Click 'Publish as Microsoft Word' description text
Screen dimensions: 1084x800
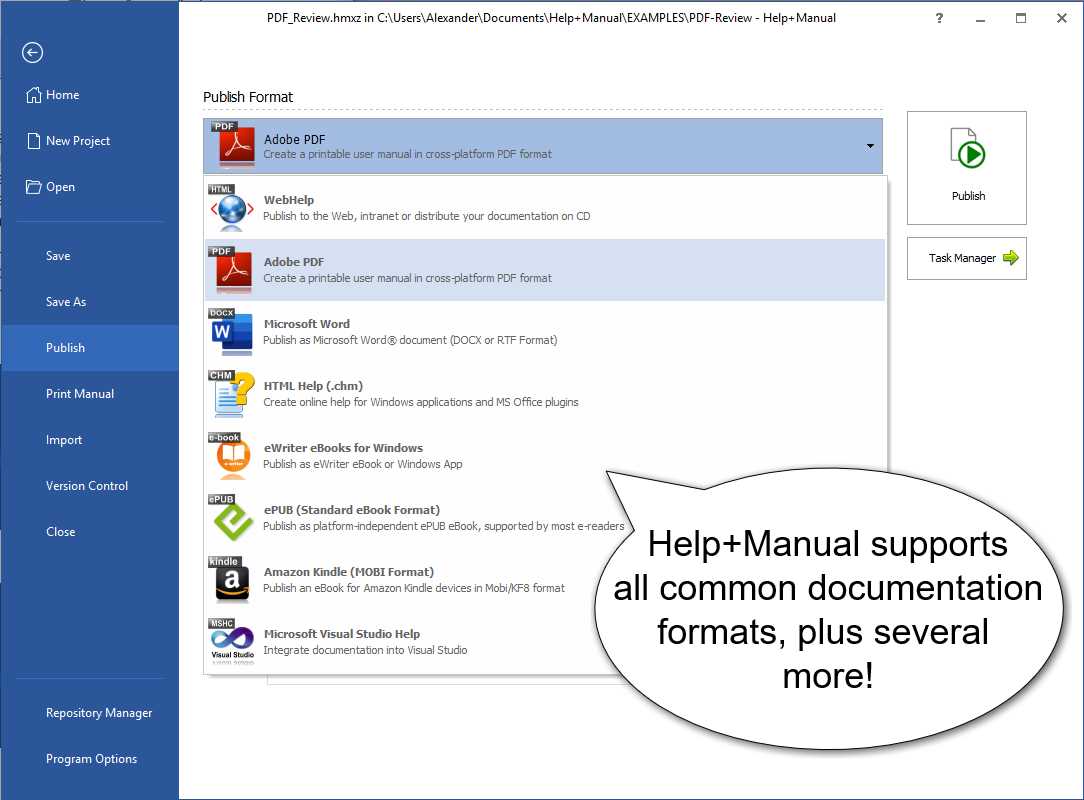click(410, 340)
